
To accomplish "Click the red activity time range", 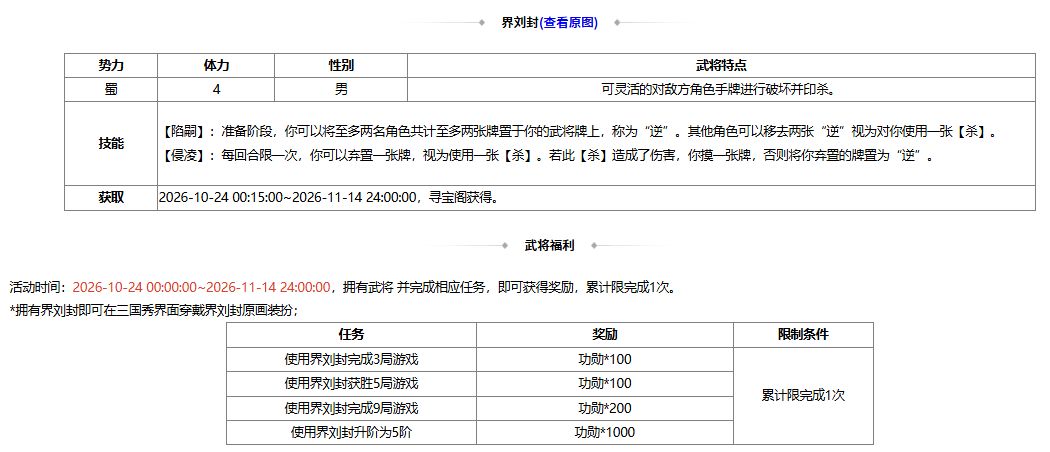I will 202,288.
